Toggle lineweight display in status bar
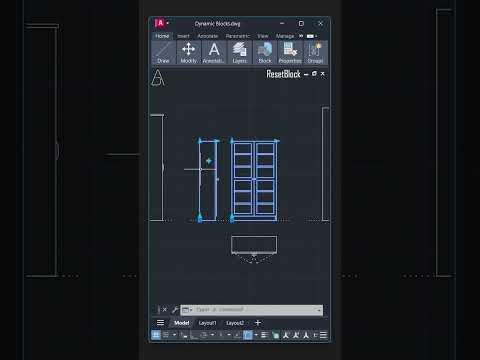The width and height of the screenshot is (480, 360). pos(265,335)
